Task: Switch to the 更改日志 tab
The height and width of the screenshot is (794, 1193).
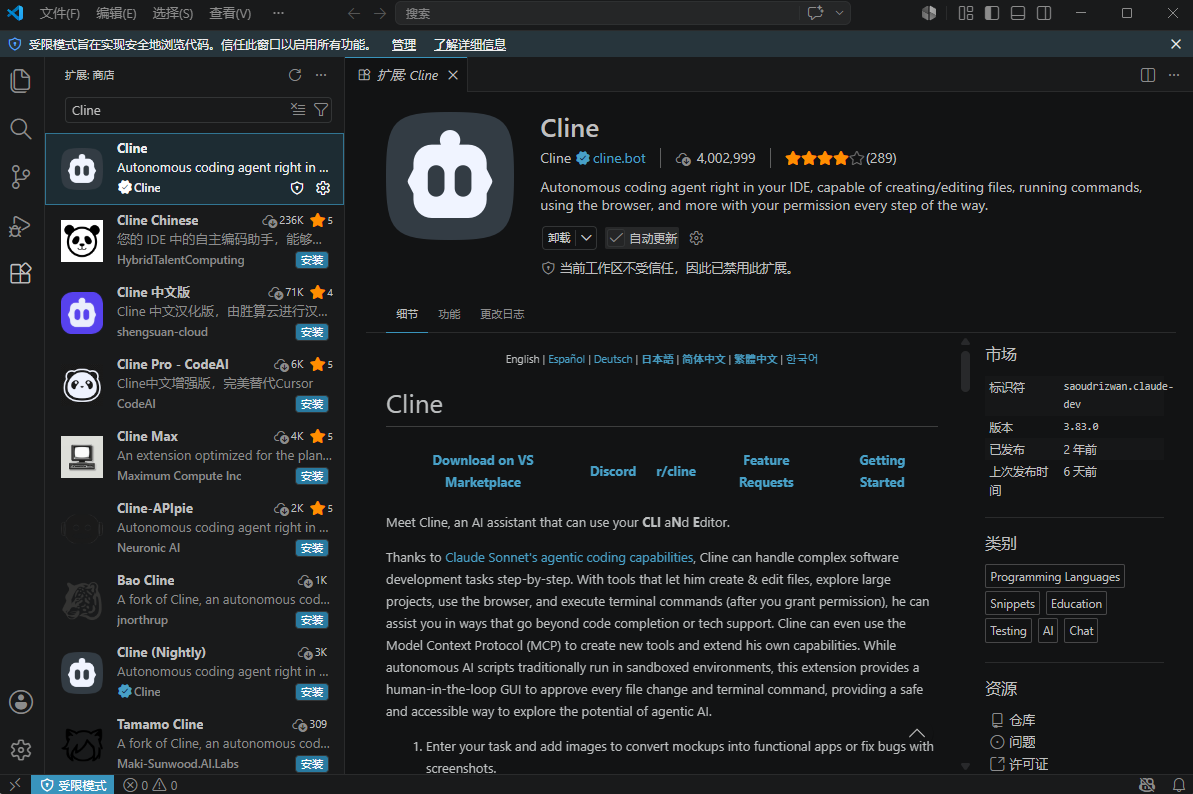Action: [502, 314]
